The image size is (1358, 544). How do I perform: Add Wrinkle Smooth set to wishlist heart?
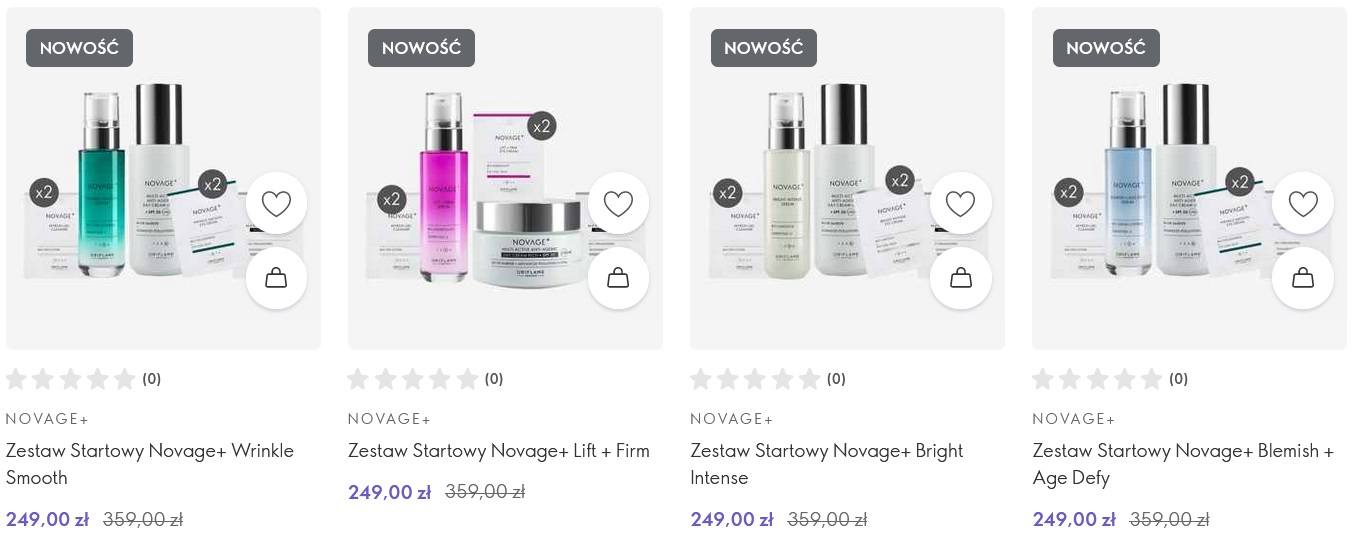click(276, 203)
